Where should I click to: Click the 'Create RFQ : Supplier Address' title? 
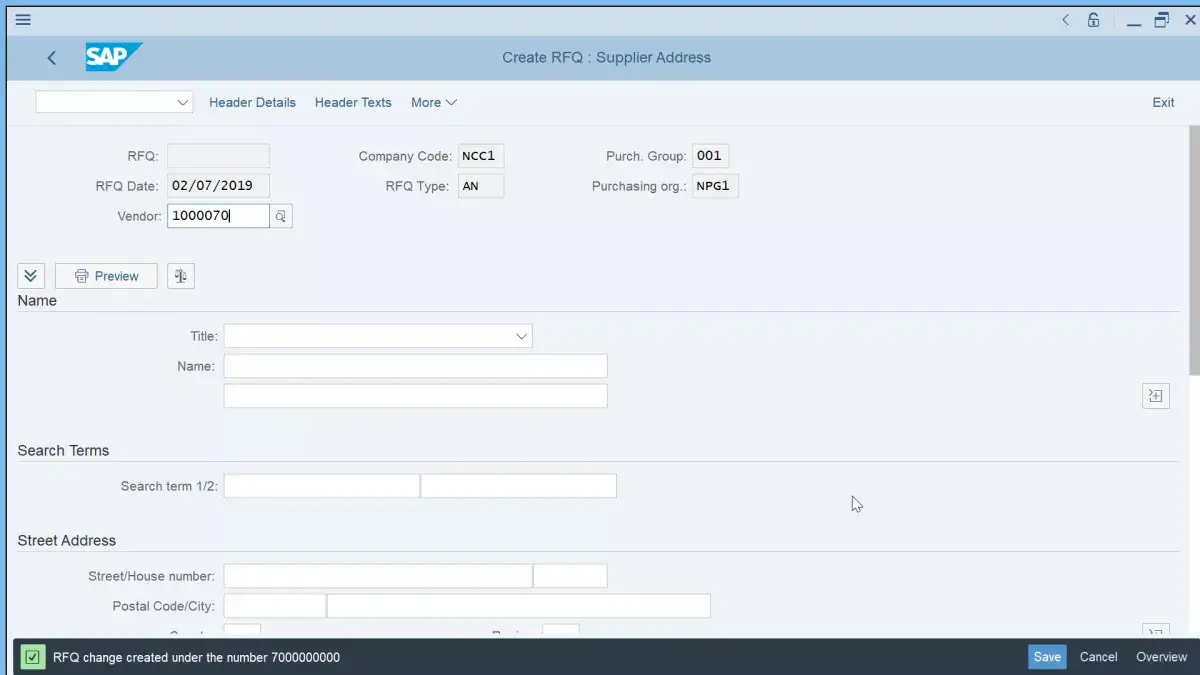(607, 57)
